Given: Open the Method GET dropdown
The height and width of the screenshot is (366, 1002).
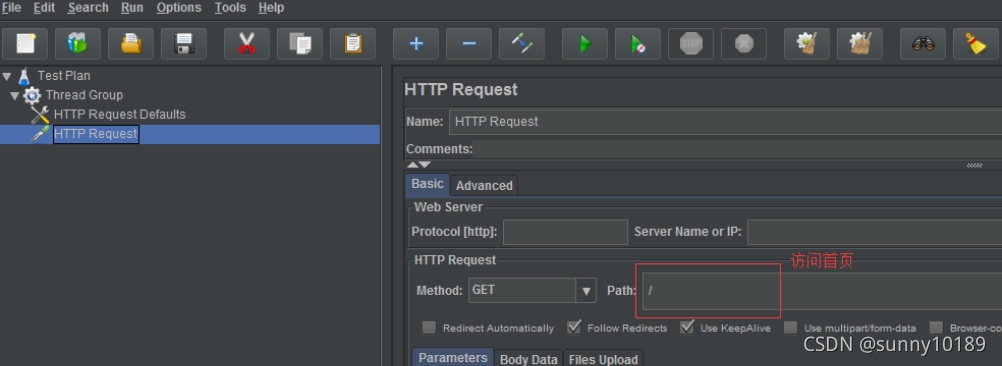Looking at the screenshot, I should (585, 290).
